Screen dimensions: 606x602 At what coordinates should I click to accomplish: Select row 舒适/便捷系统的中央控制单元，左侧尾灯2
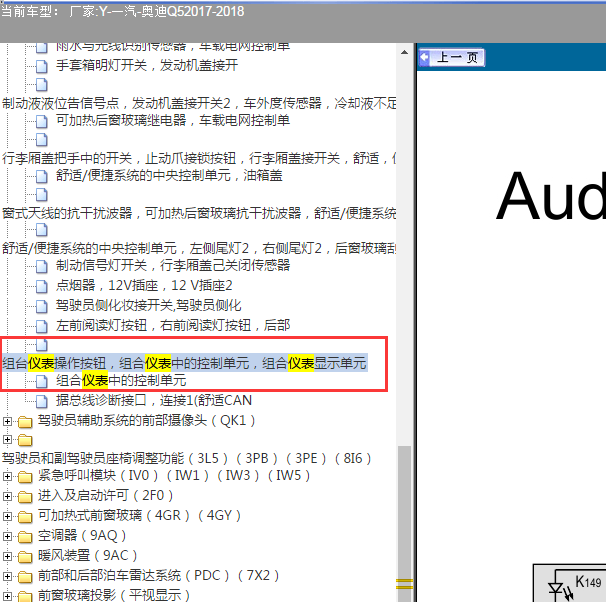coord(199,248)
